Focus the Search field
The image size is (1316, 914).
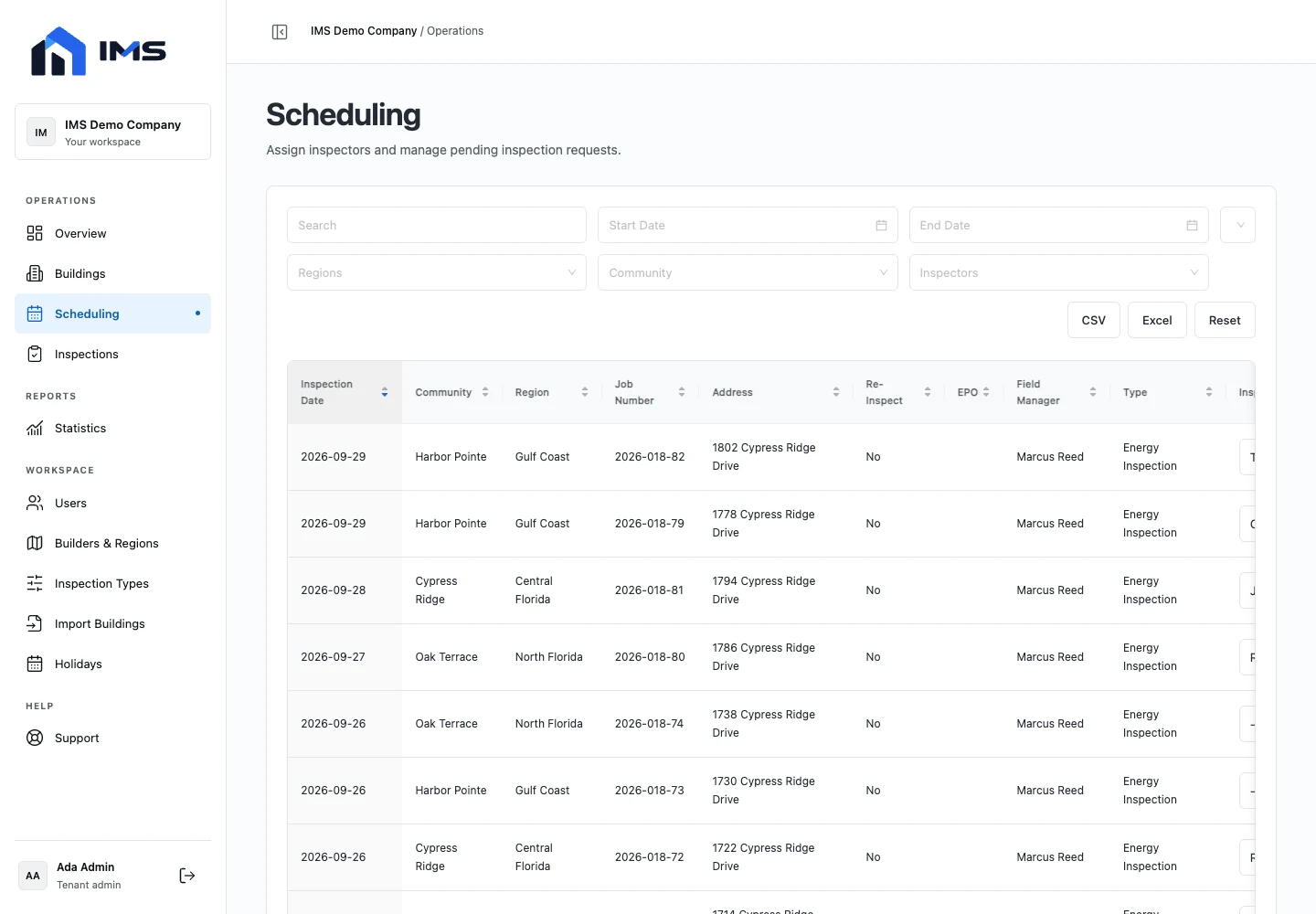point(437,225)
